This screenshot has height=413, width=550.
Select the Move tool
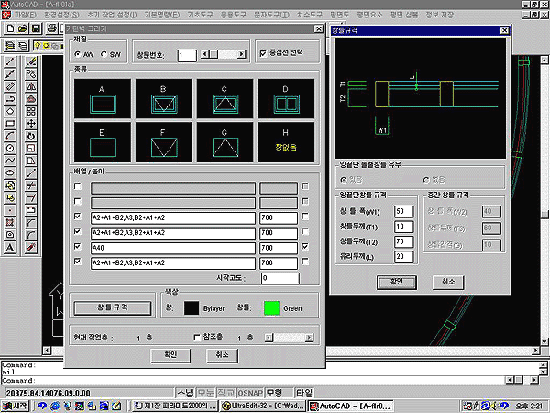[x=31, y=124]
